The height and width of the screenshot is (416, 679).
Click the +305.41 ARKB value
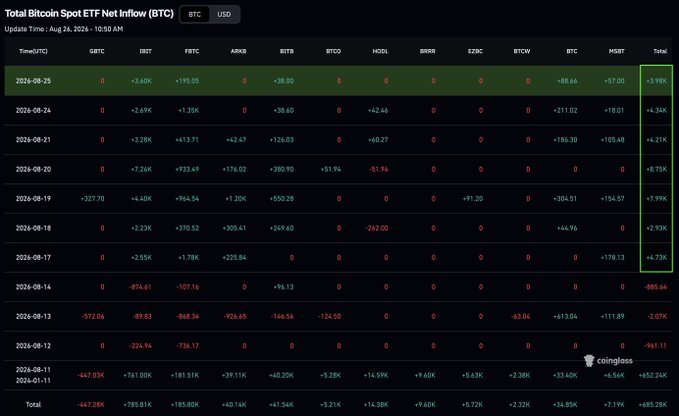click(x=234, y=228)
